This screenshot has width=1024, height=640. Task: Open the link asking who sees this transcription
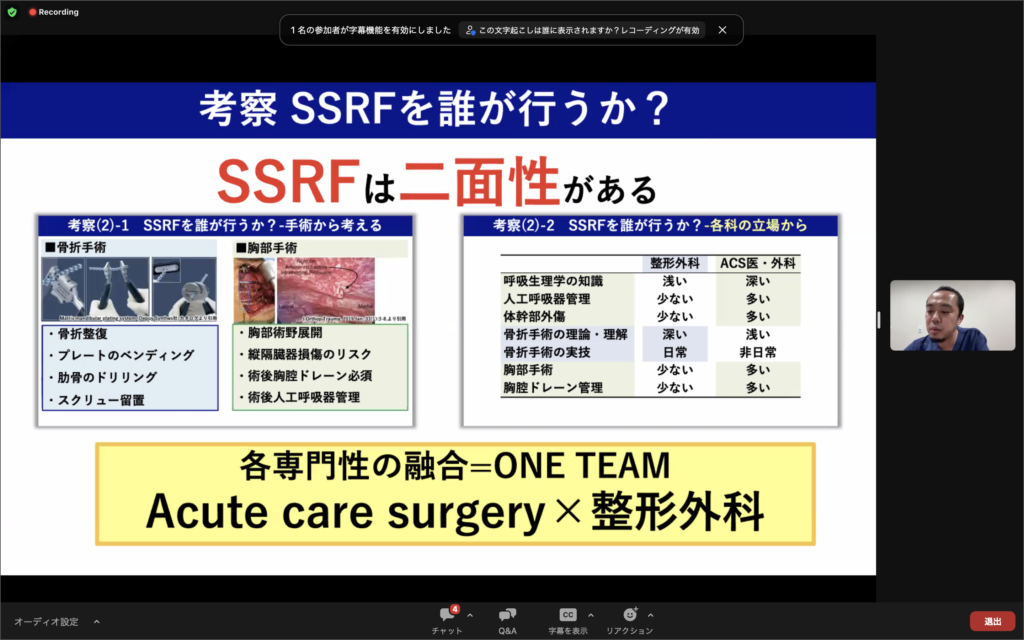tap(583, 30)
